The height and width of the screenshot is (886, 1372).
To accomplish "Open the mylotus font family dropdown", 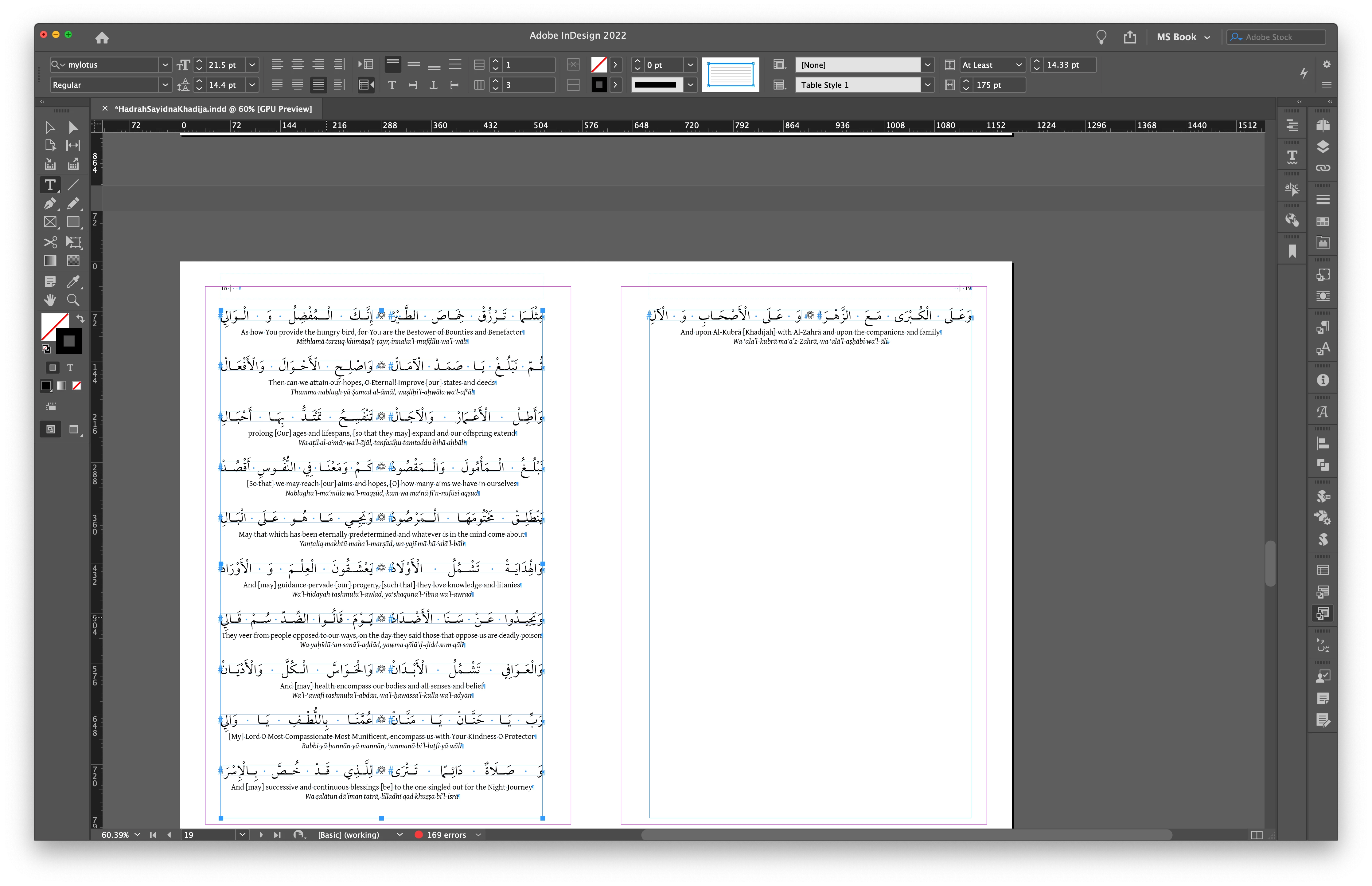I will (x=165, y=65).
